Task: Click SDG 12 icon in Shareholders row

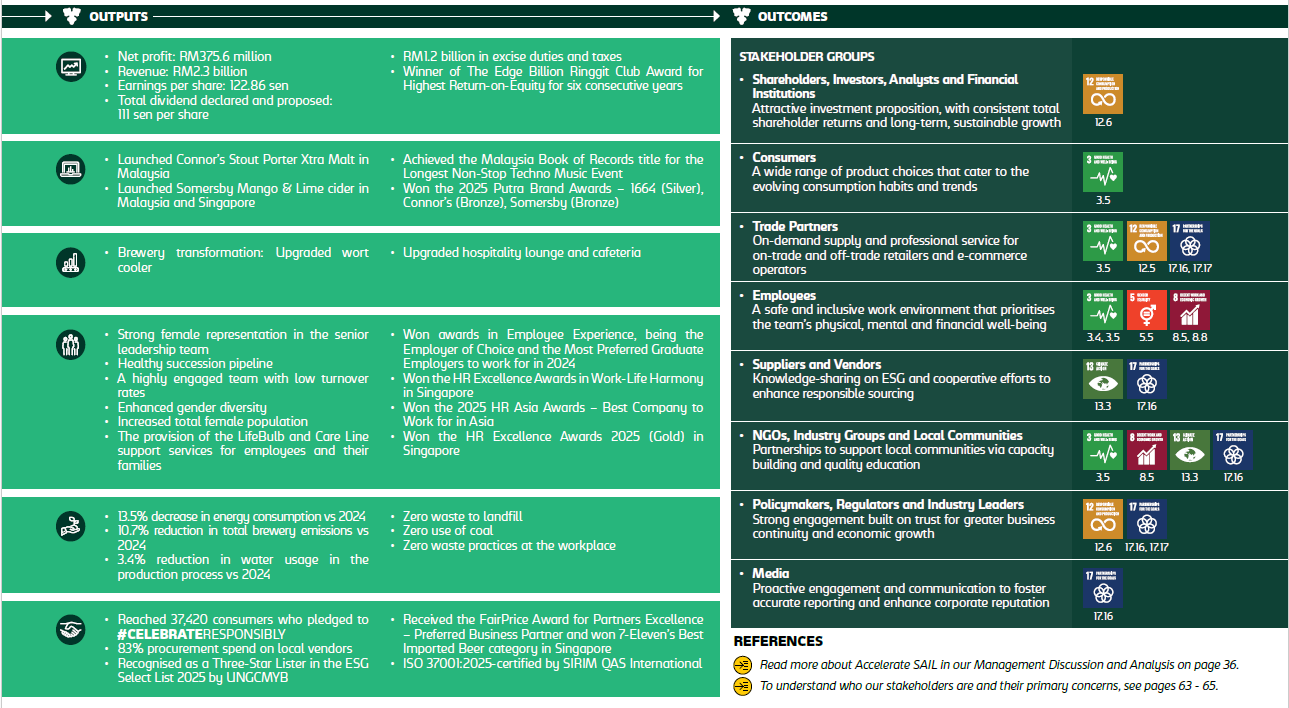Action: 1103,94
